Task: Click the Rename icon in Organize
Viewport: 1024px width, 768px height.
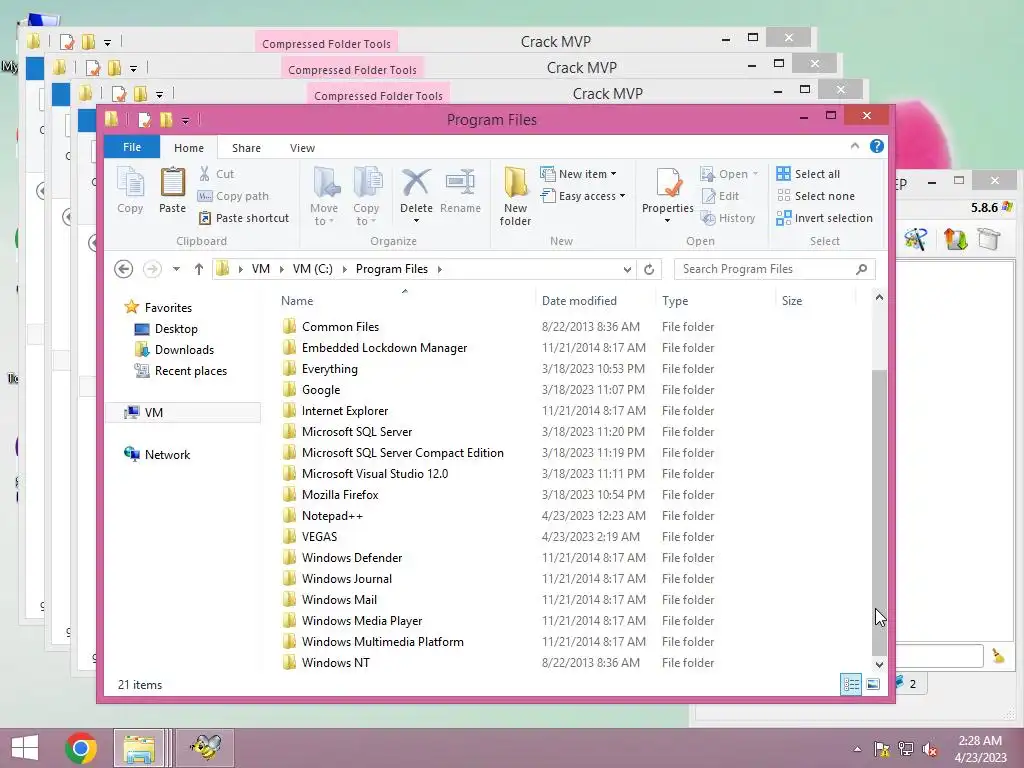Action: click(x=460, y=189)
